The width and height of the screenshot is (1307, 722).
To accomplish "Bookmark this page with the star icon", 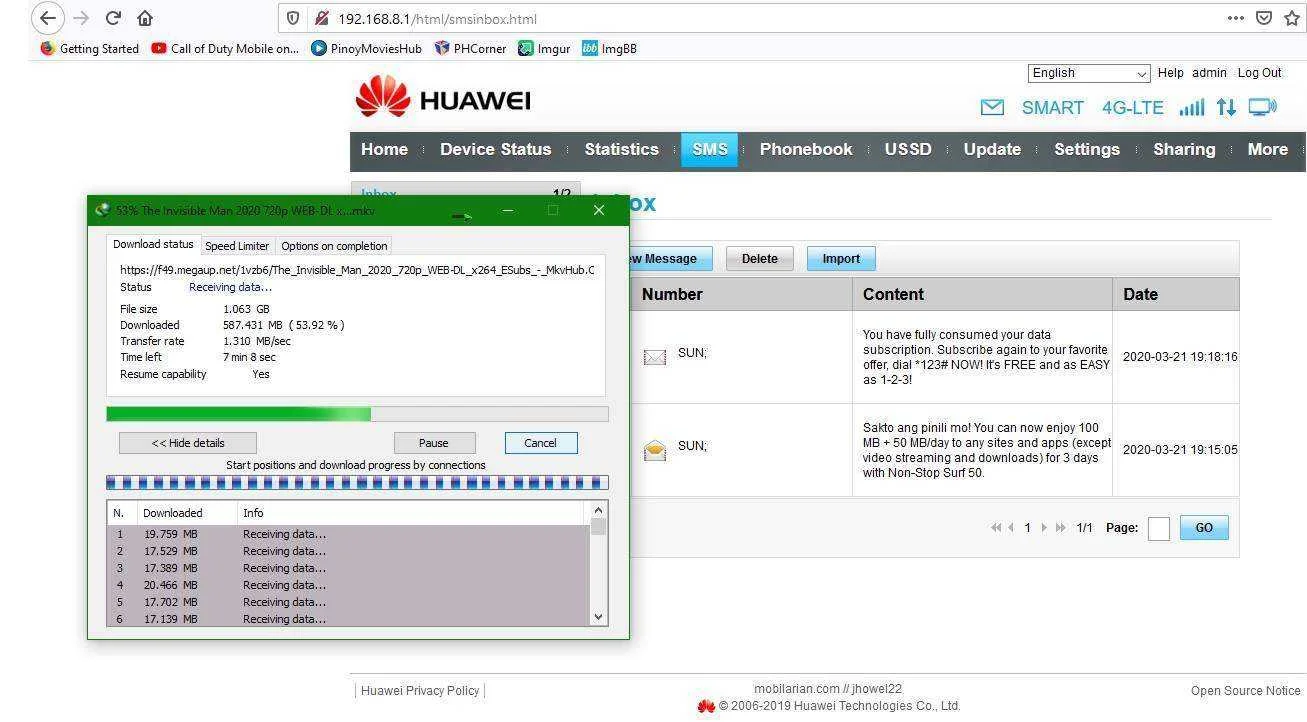I will click(x=1292, y=18).
